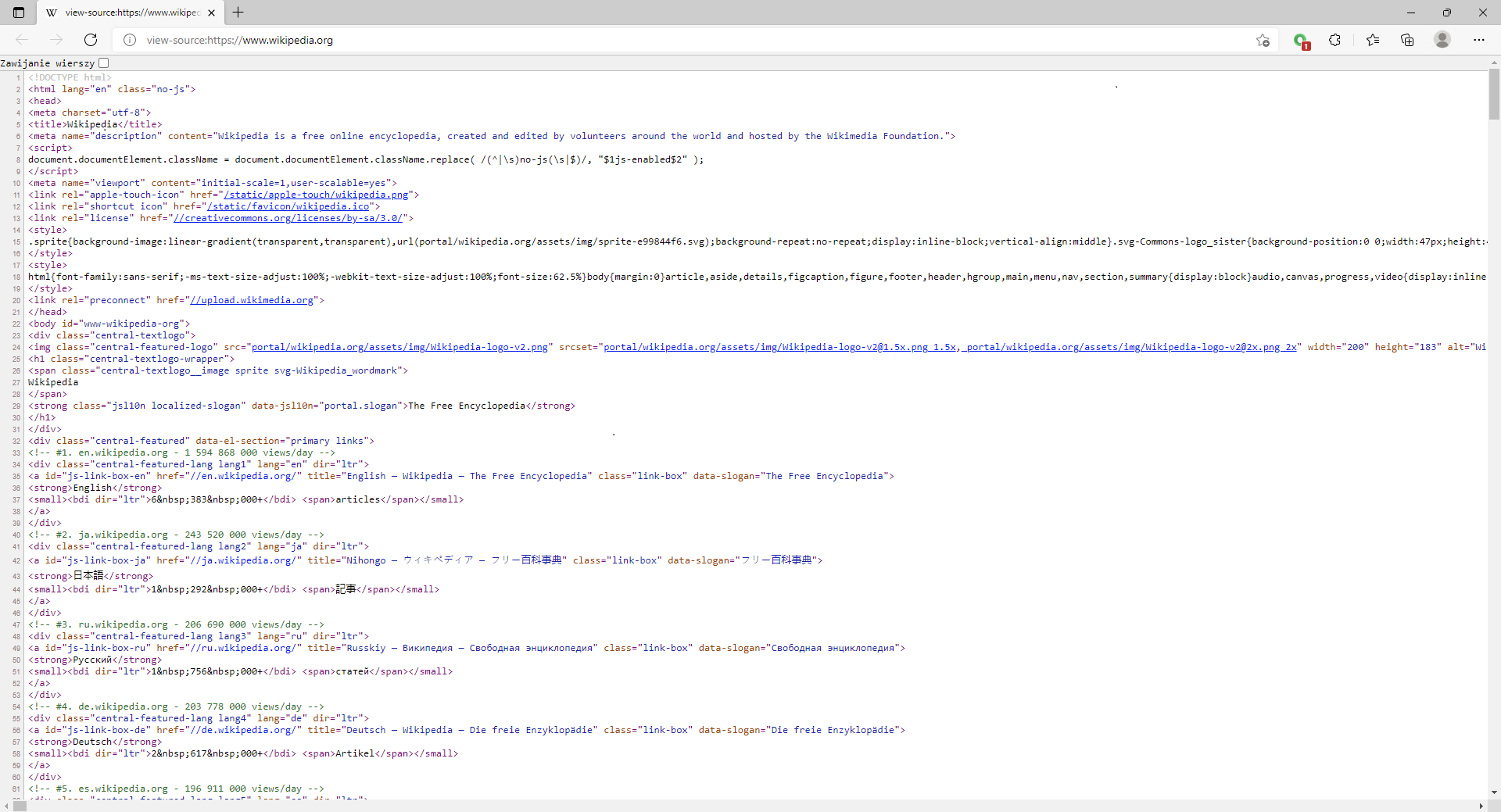Click the body id www-wikipedia-org line
1501x812 pixels.
pos(109,324)
